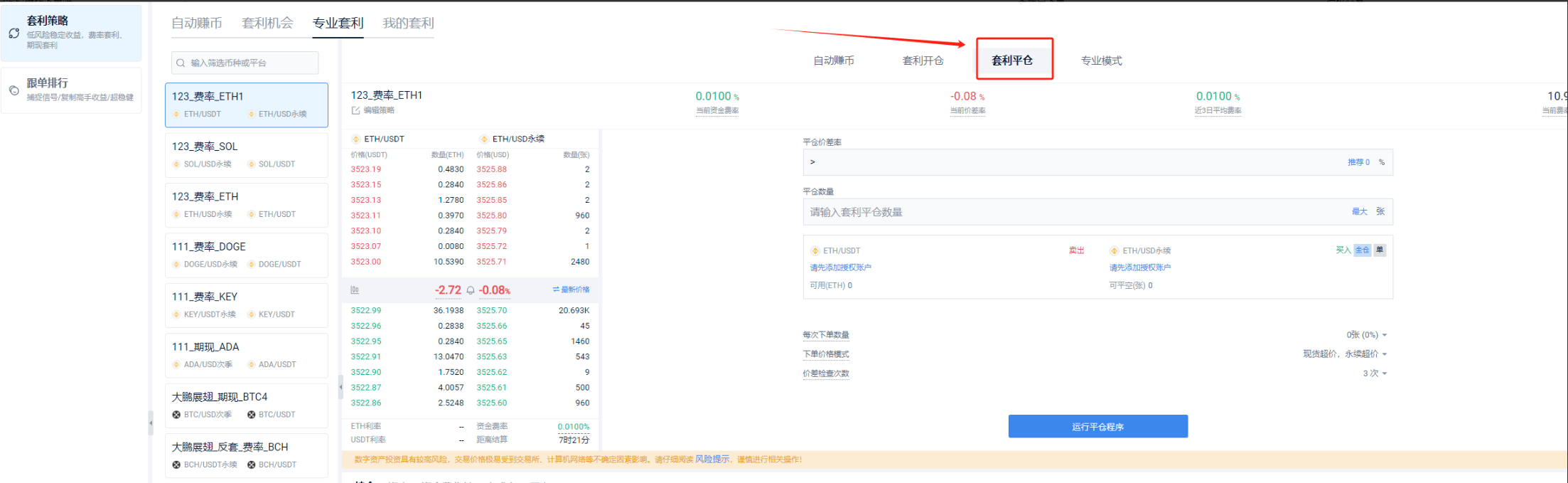Screen dimensions: 1568x483
Task: Click the 近3日平均费率 label
Action: (x=1218, y=110)
